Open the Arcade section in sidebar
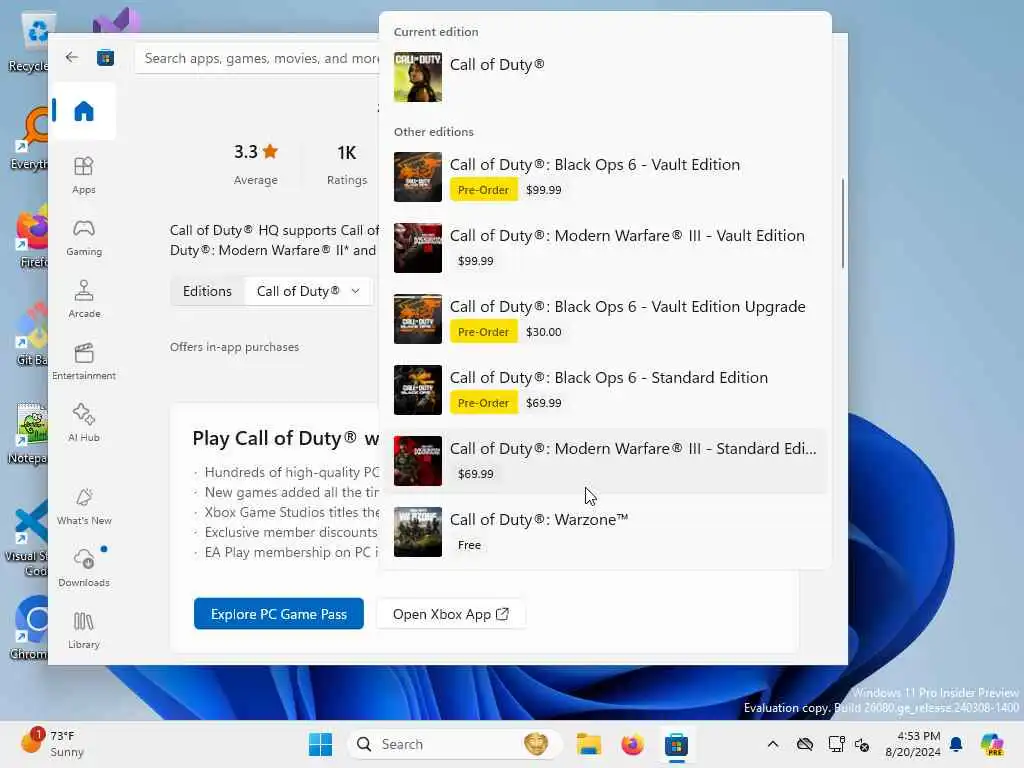Viewport: 1024px width, 768px height. tap(84, 300)
